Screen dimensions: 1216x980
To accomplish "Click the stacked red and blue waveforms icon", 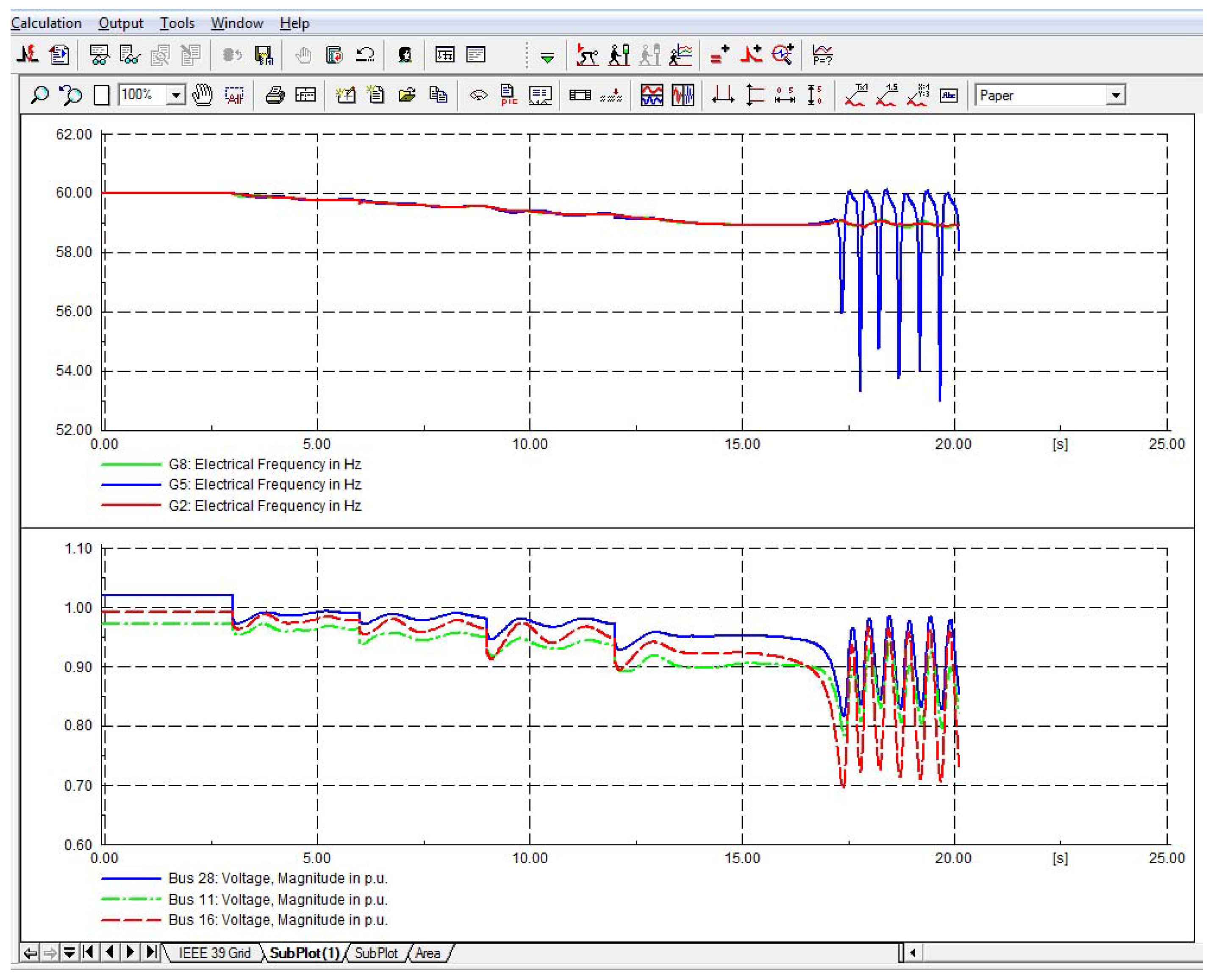I will (652, 95).
